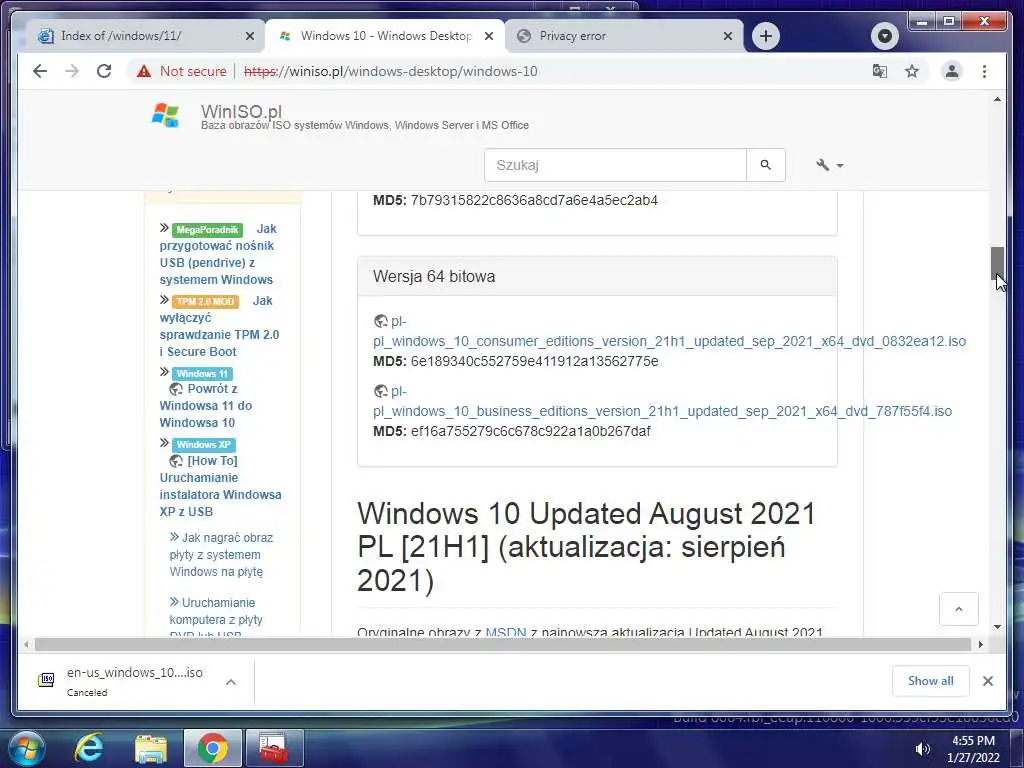Click the horizontal scrollbar right arrow

(980, 645)
